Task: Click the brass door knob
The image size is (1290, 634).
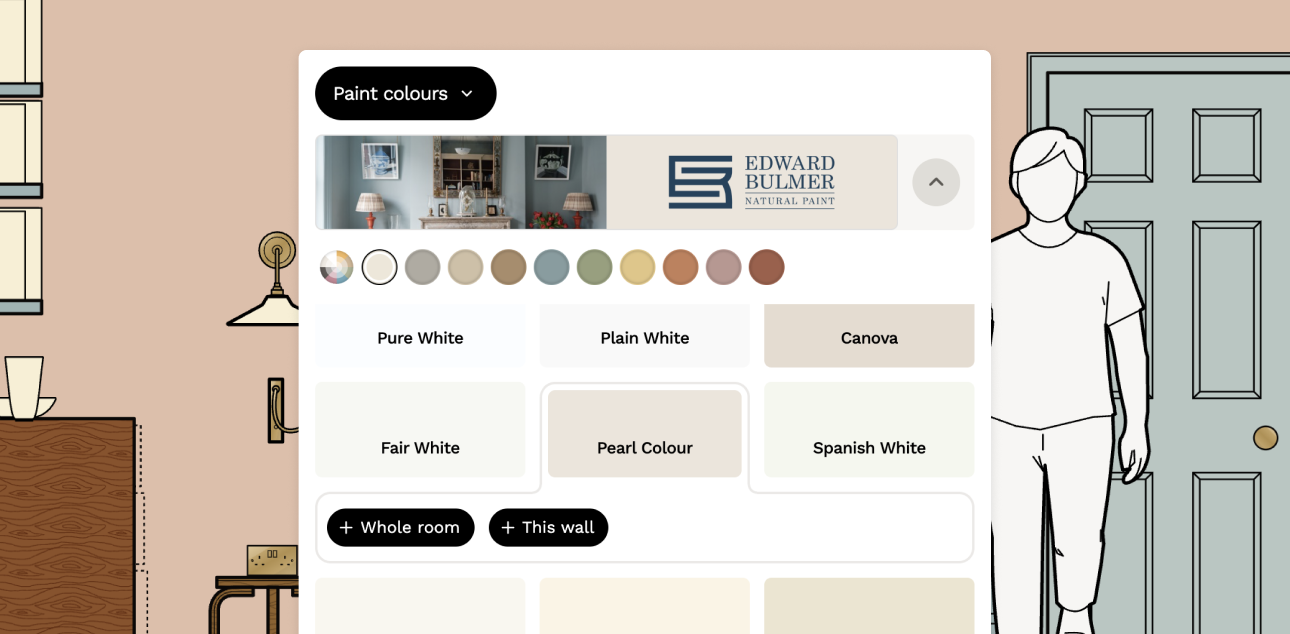Action: coord(1266,437)
